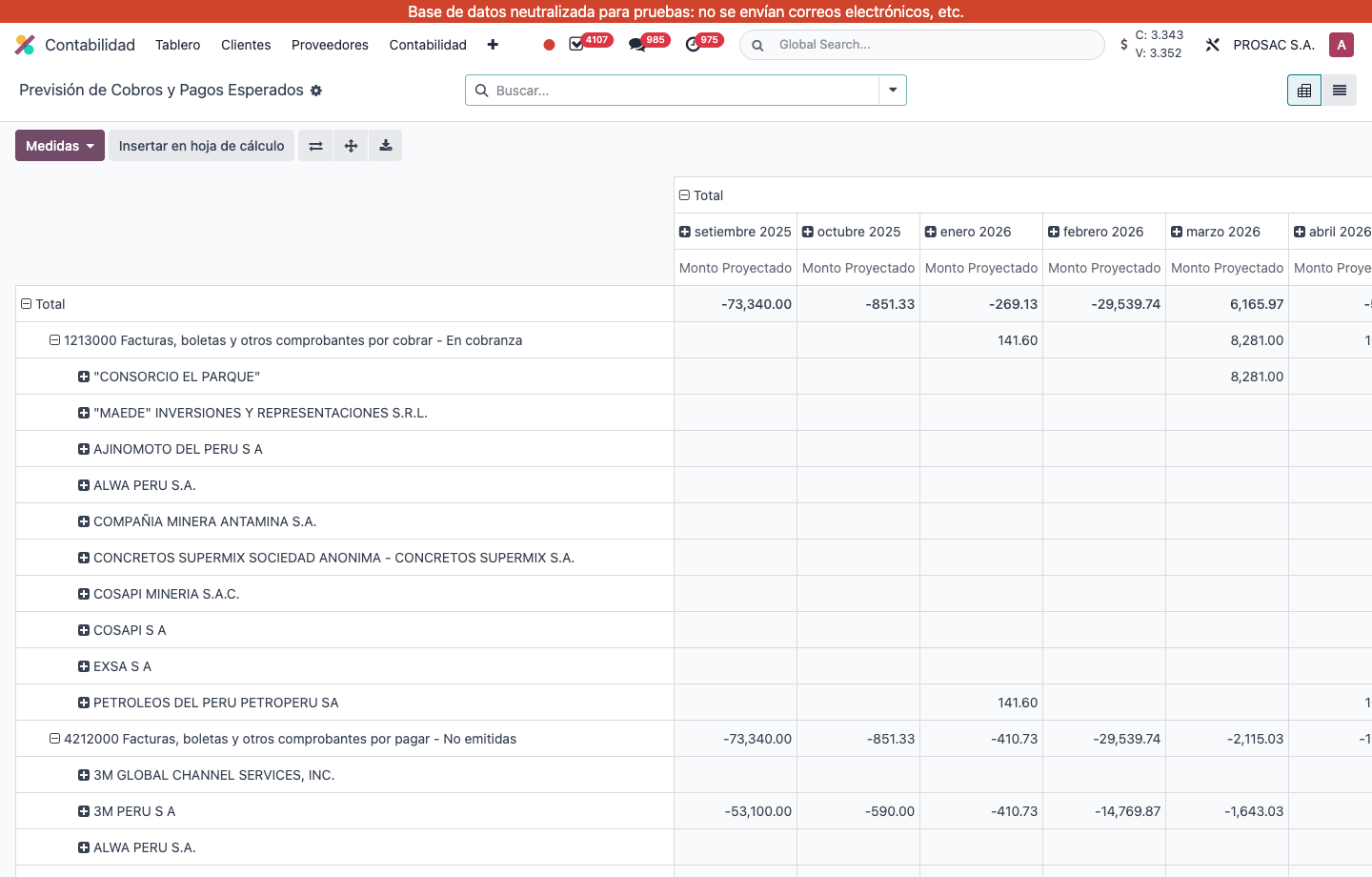Download pivot table as xlsx
1372x877 pixels.
click(385, 146)
